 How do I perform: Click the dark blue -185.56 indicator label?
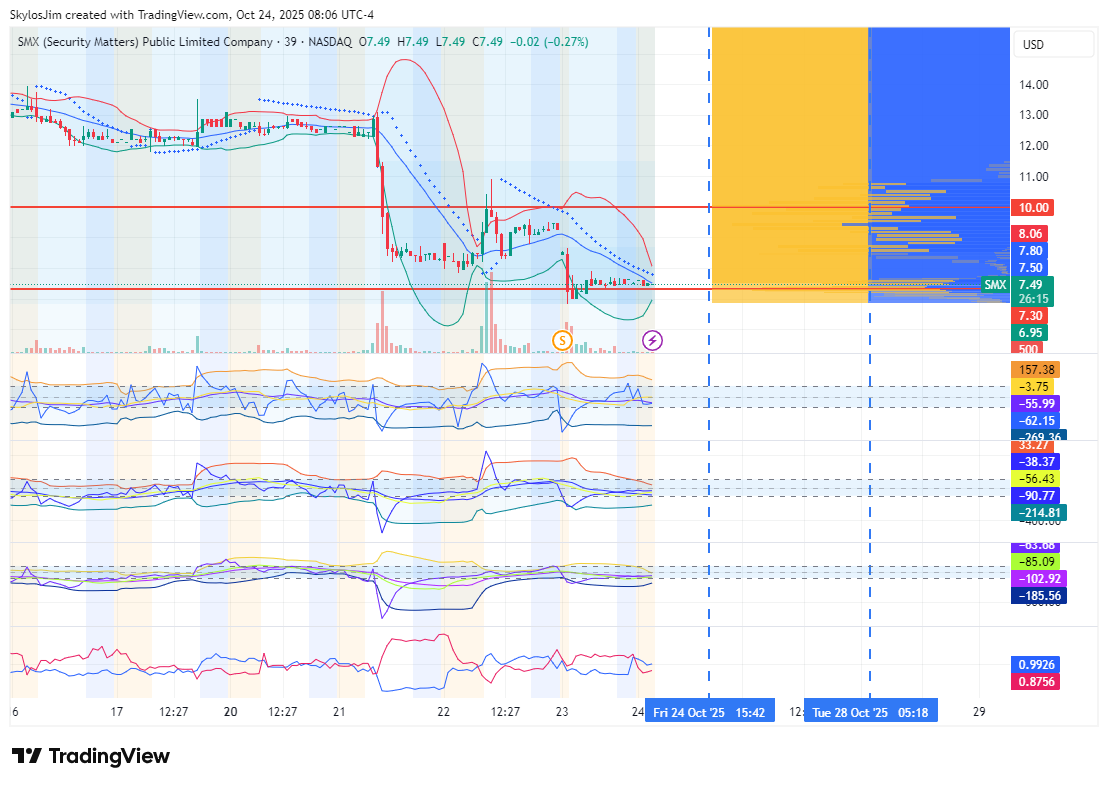coord(1039,596)
